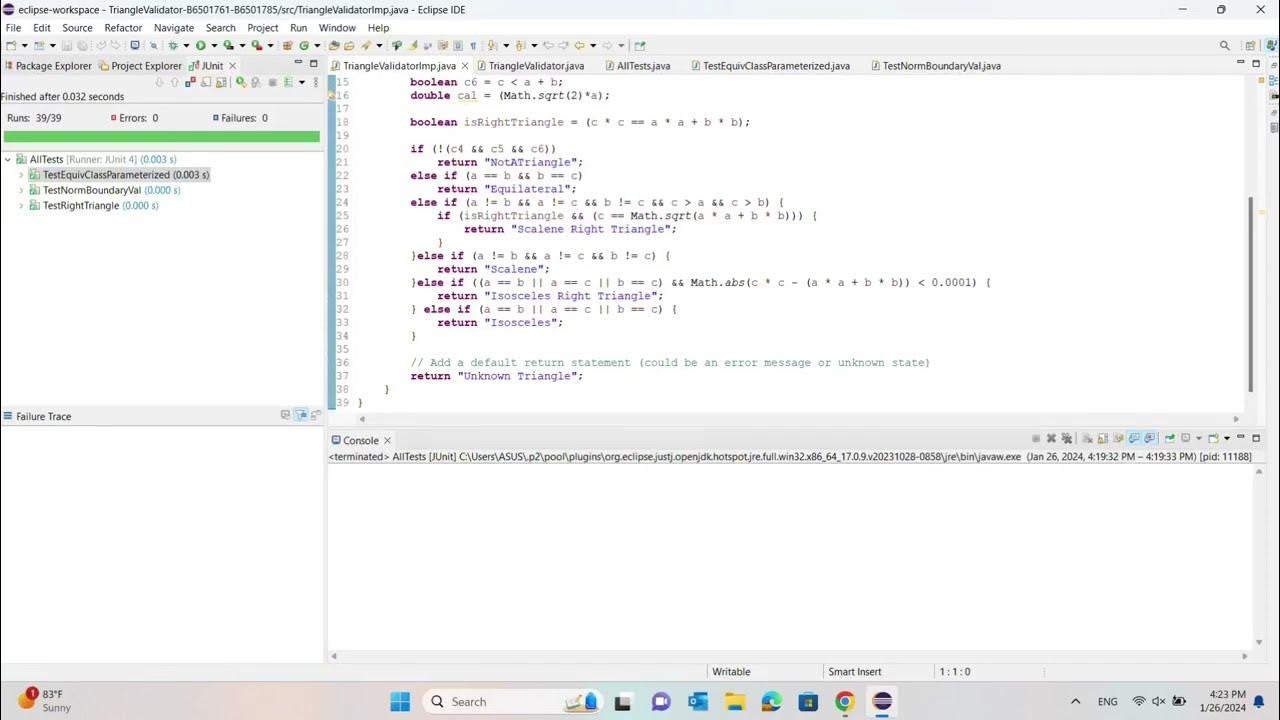Expand the TestRightTriangle node
Screen dimensions: 1280x720
[x=21, y=206]
